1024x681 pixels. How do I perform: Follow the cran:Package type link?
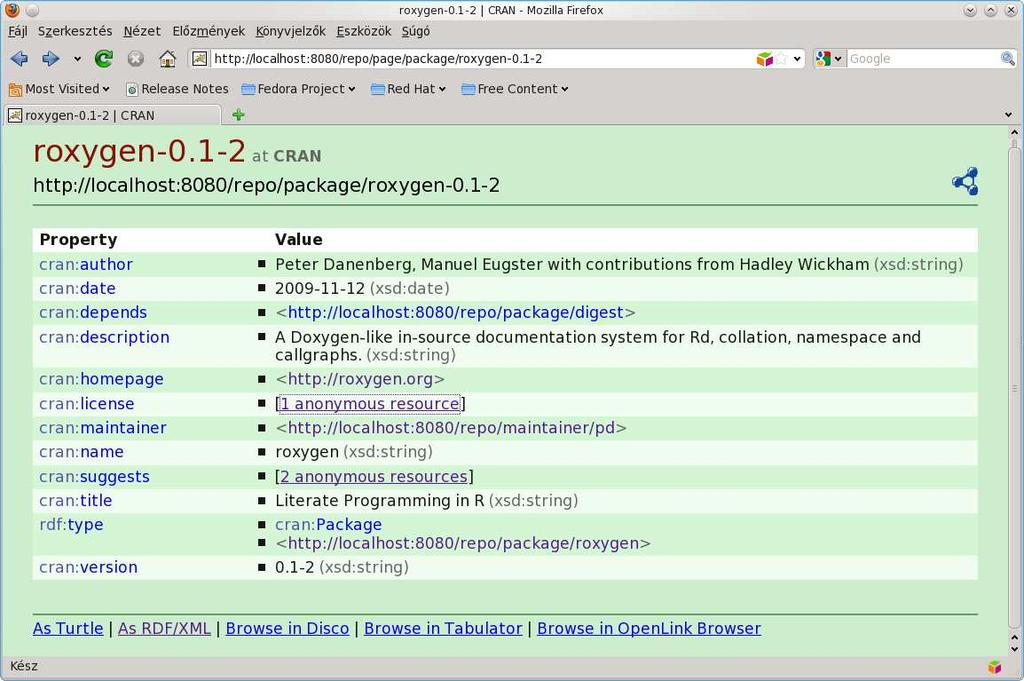tap(328, 525)
